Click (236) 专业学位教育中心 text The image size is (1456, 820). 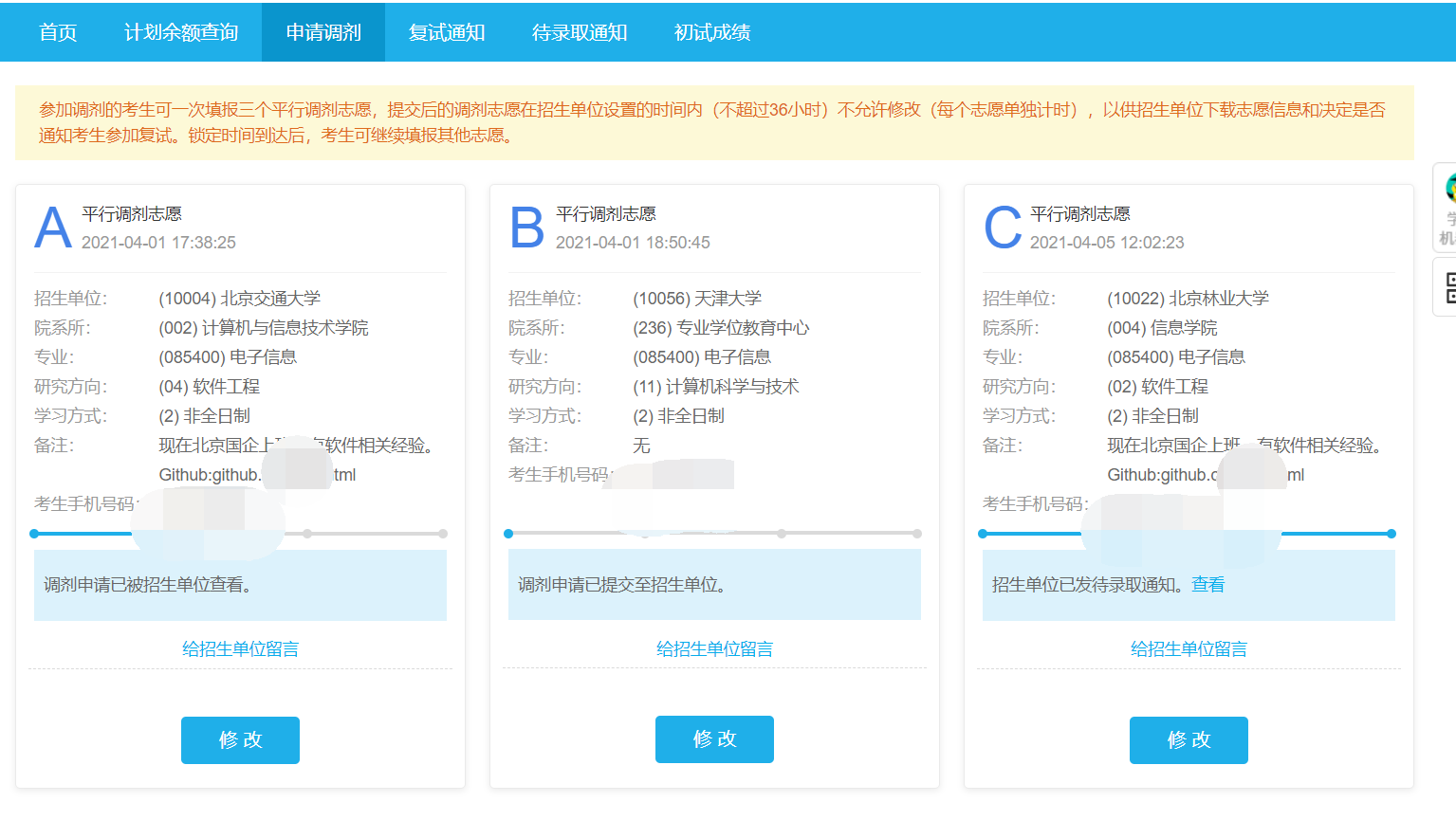point(721,328)
